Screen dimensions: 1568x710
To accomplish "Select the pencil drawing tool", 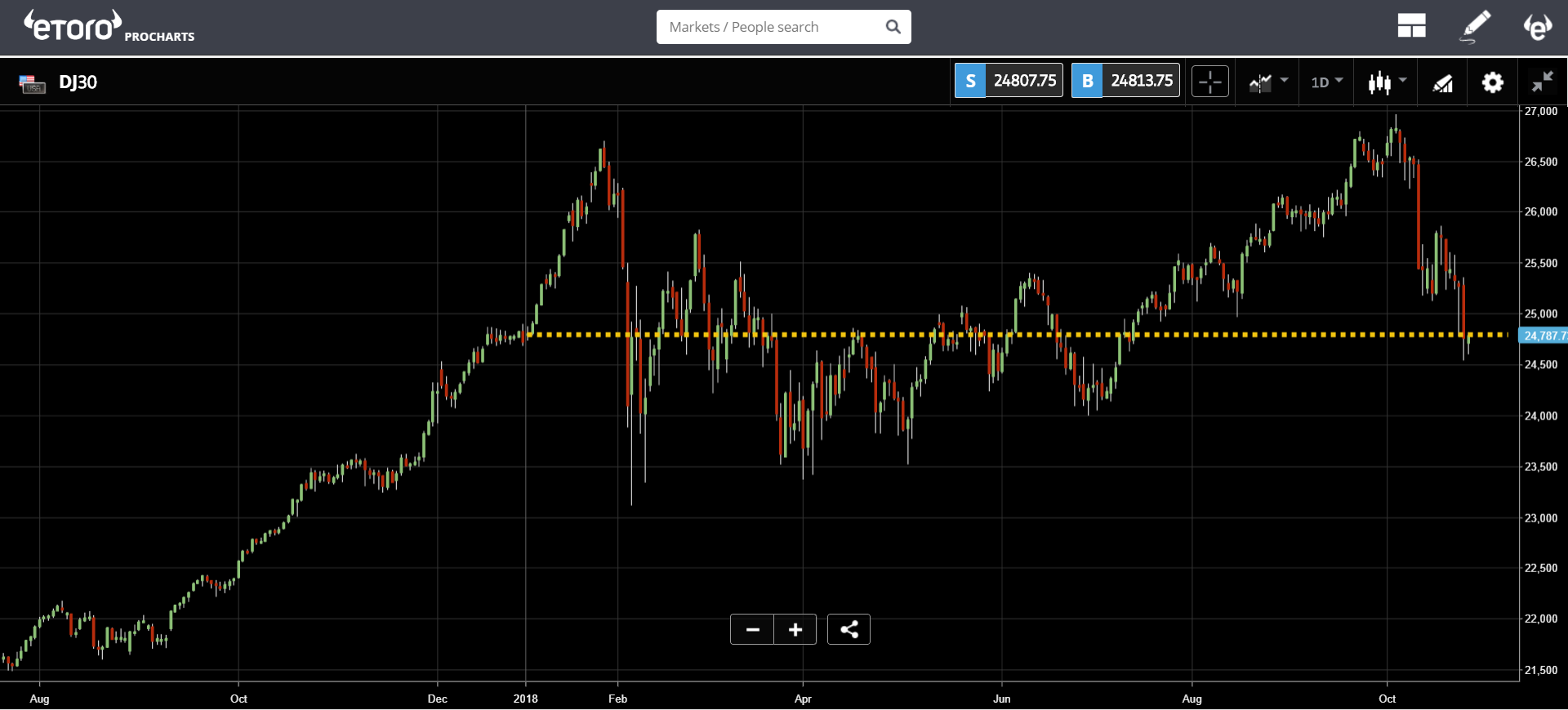I will coord(1475,26).
